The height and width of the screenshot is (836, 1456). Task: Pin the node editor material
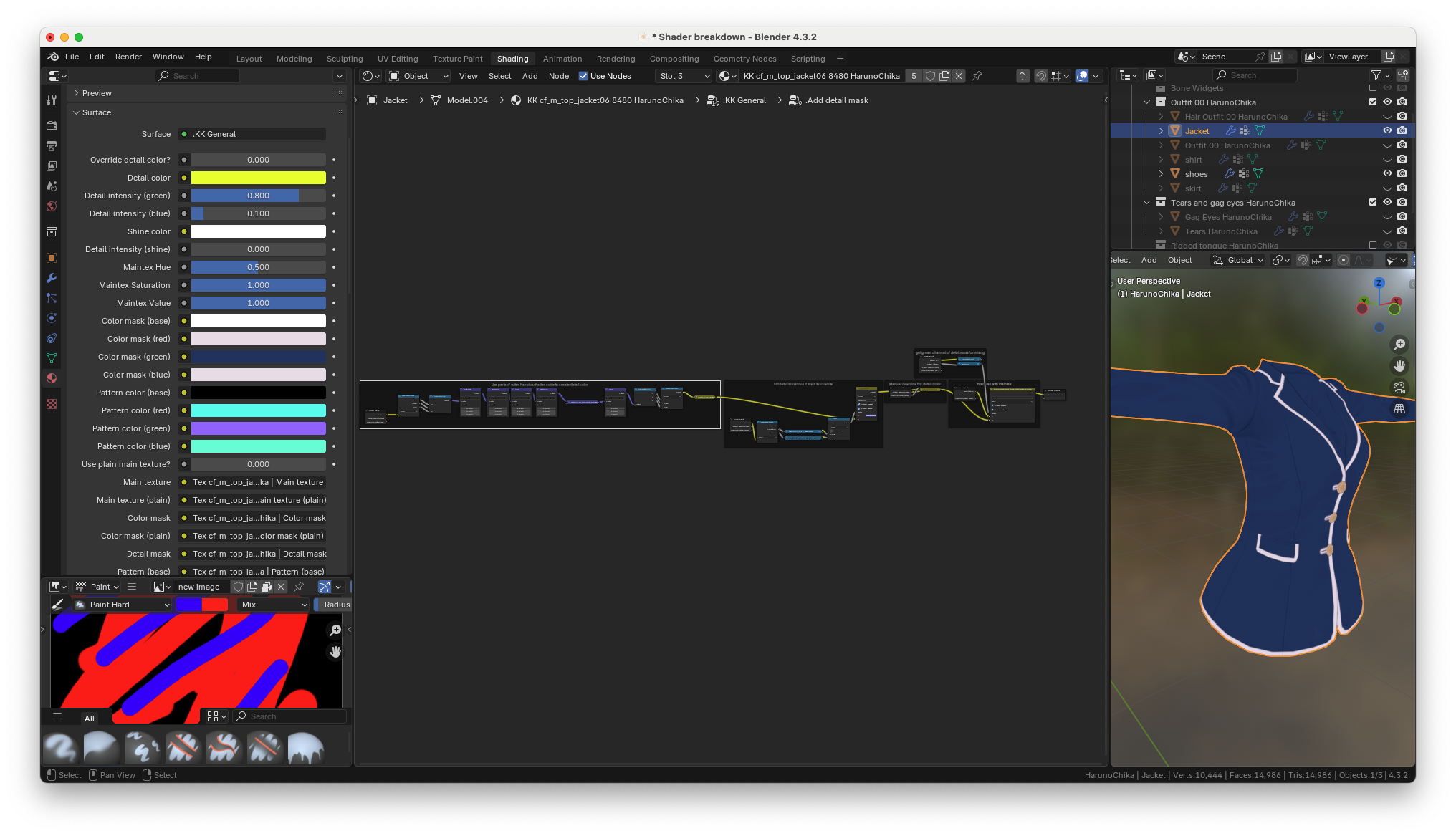977,76
